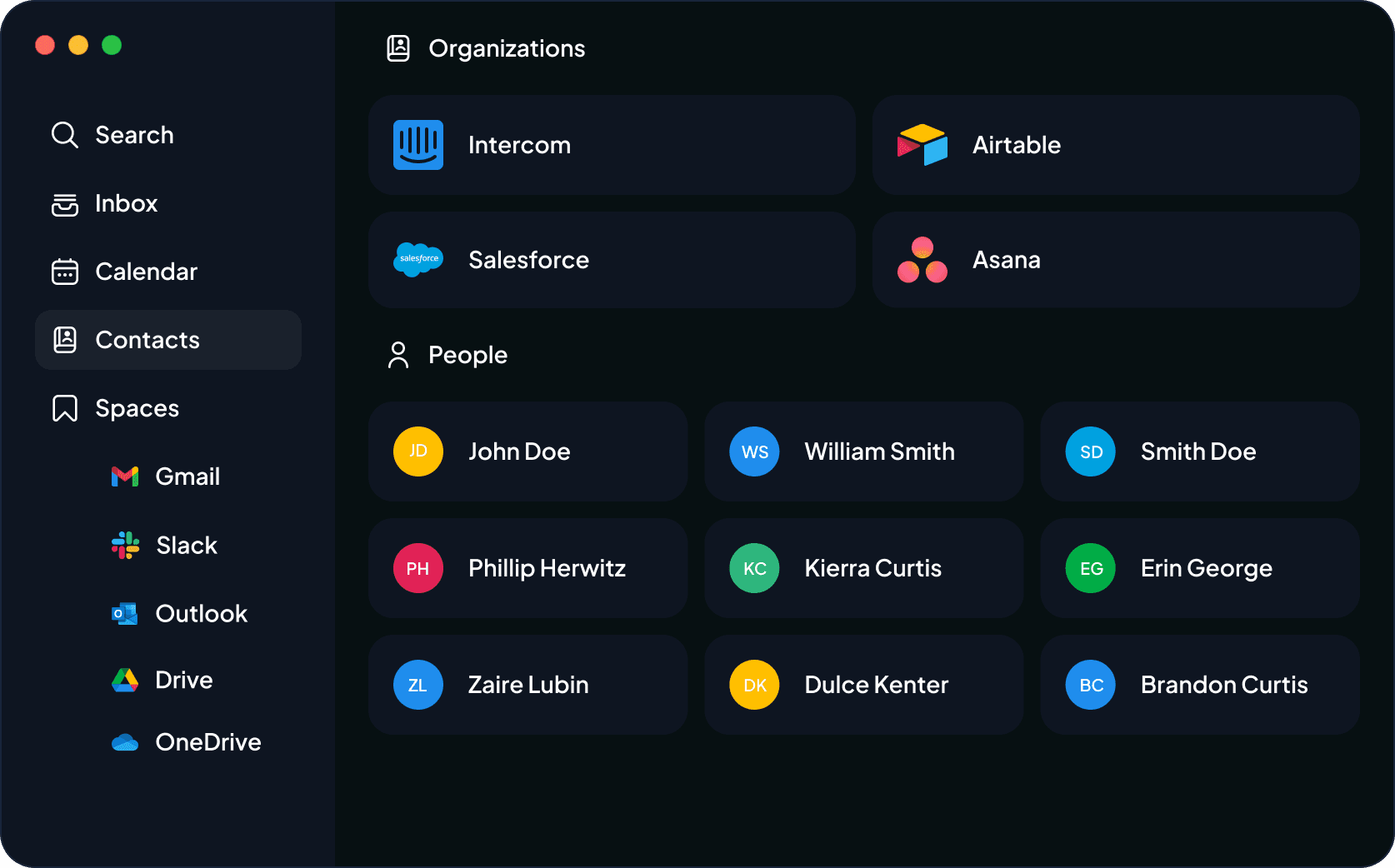1395x868 pixels.
Task: Click the Gmail logo icon
Action: point(125,476)
